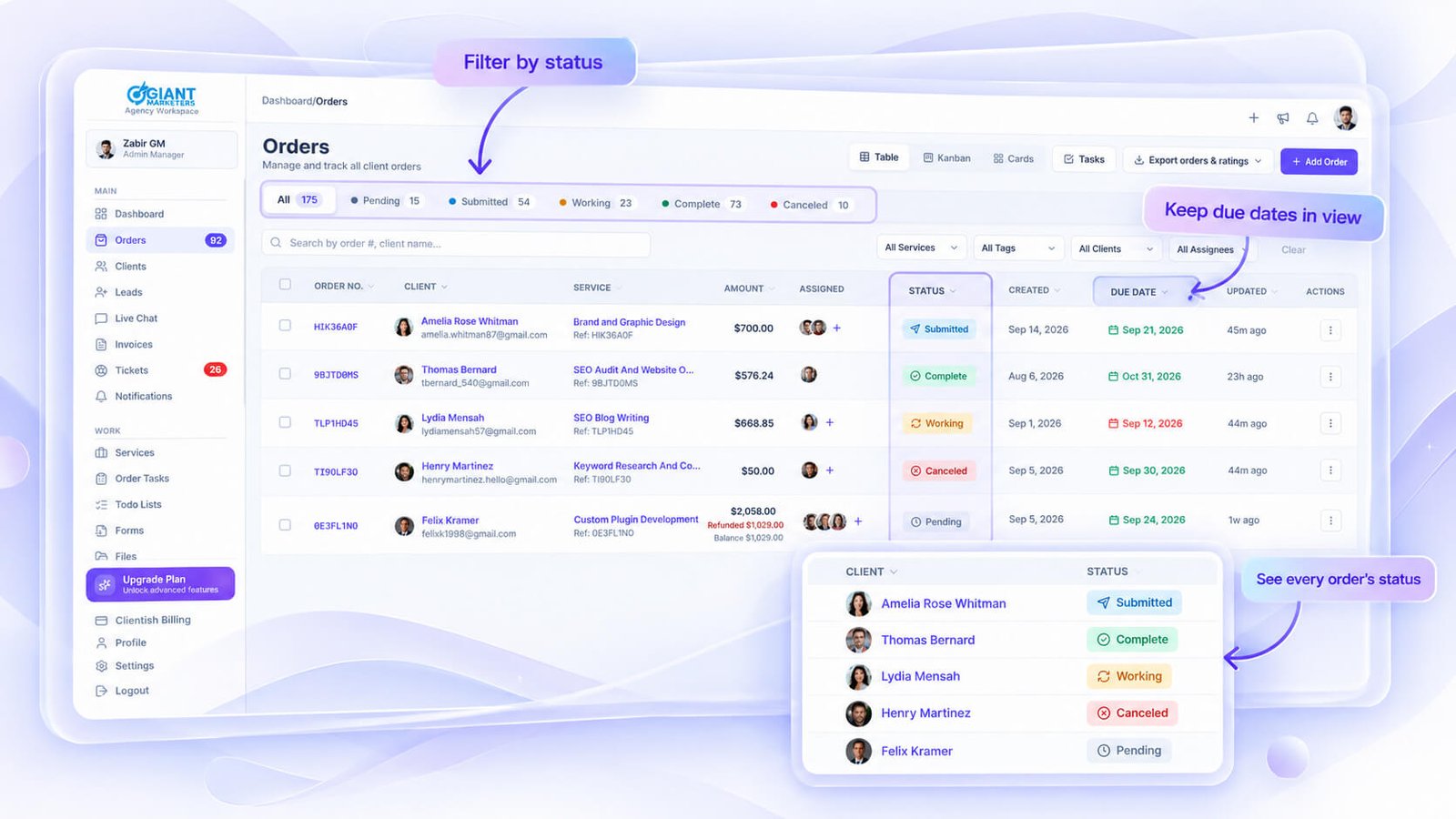Open actions menu for order 0E3FL1NO
This screenshot has height=819, width=1456.
[x=1330, y=521]
